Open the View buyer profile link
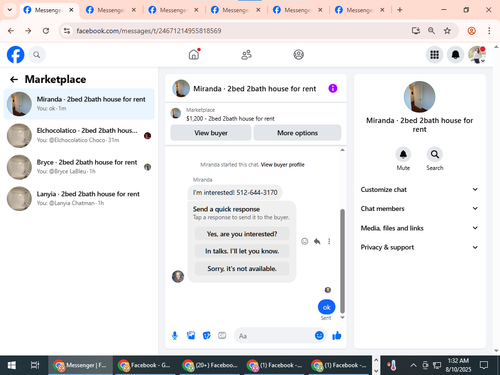The height and width of the screenshot is (375, 500). 283,165
